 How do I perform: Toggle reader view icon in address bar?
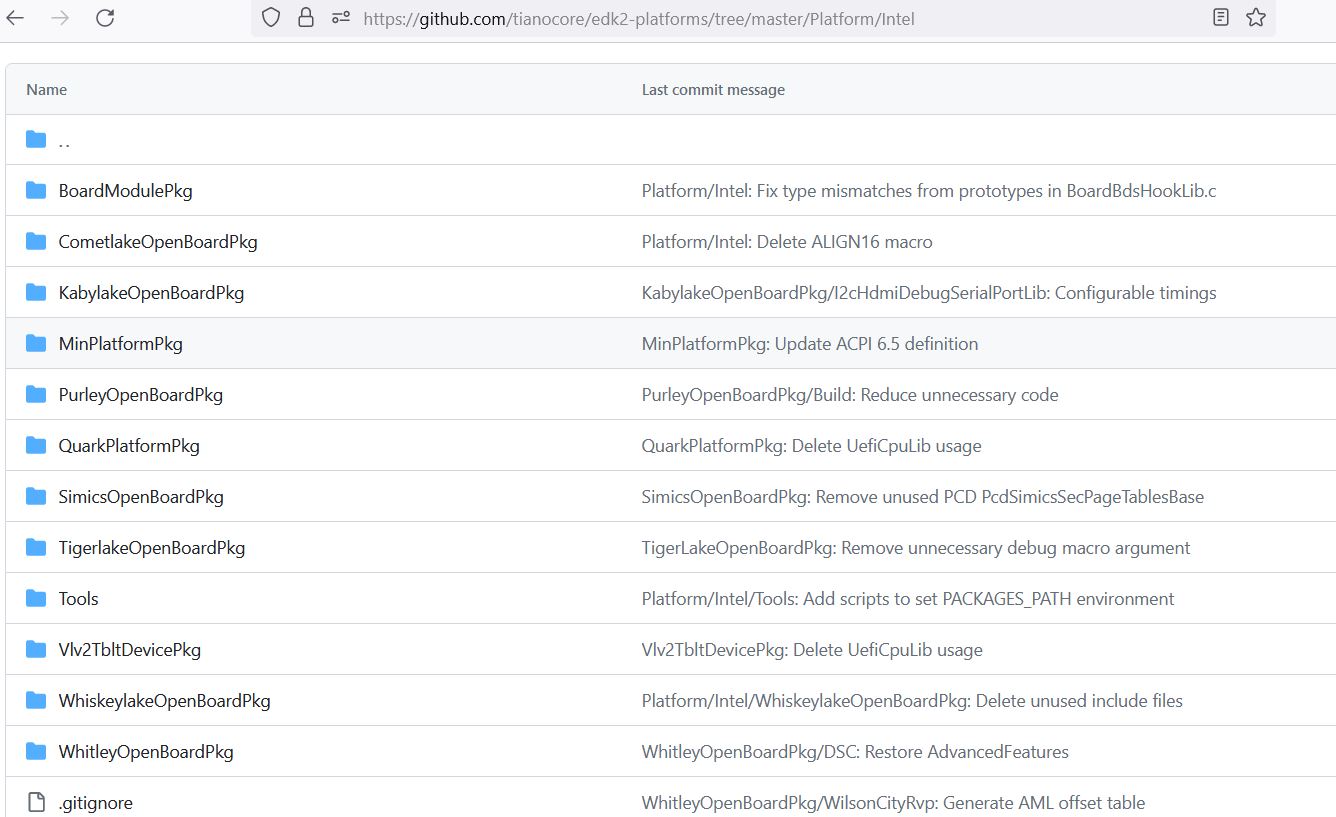(1220, 18)
